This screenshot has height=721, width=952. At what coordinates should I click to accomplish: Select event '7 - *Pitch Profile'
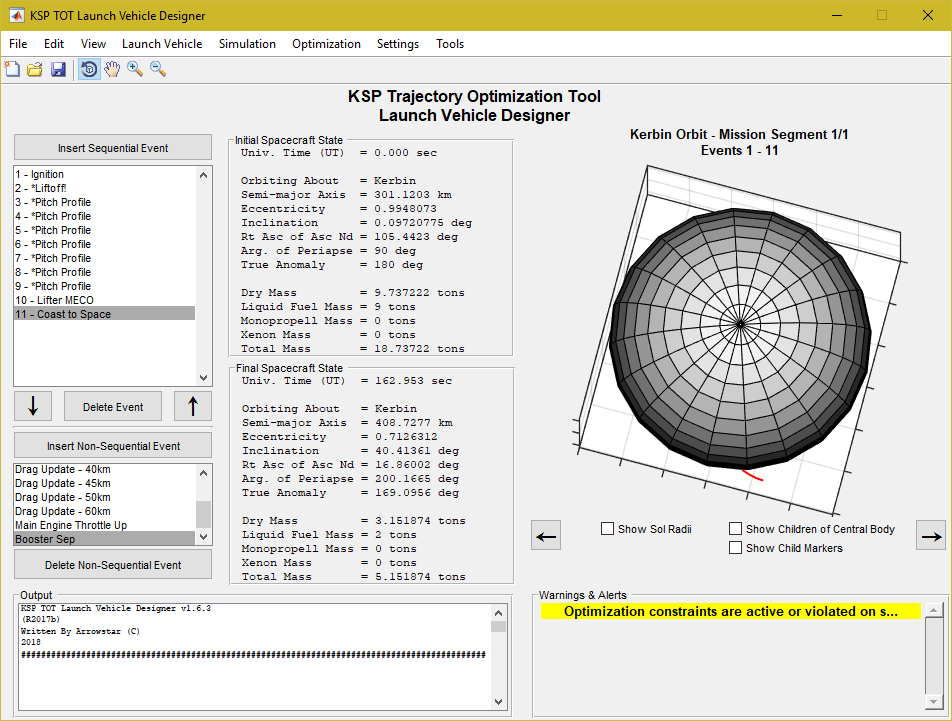pos(104,258)
